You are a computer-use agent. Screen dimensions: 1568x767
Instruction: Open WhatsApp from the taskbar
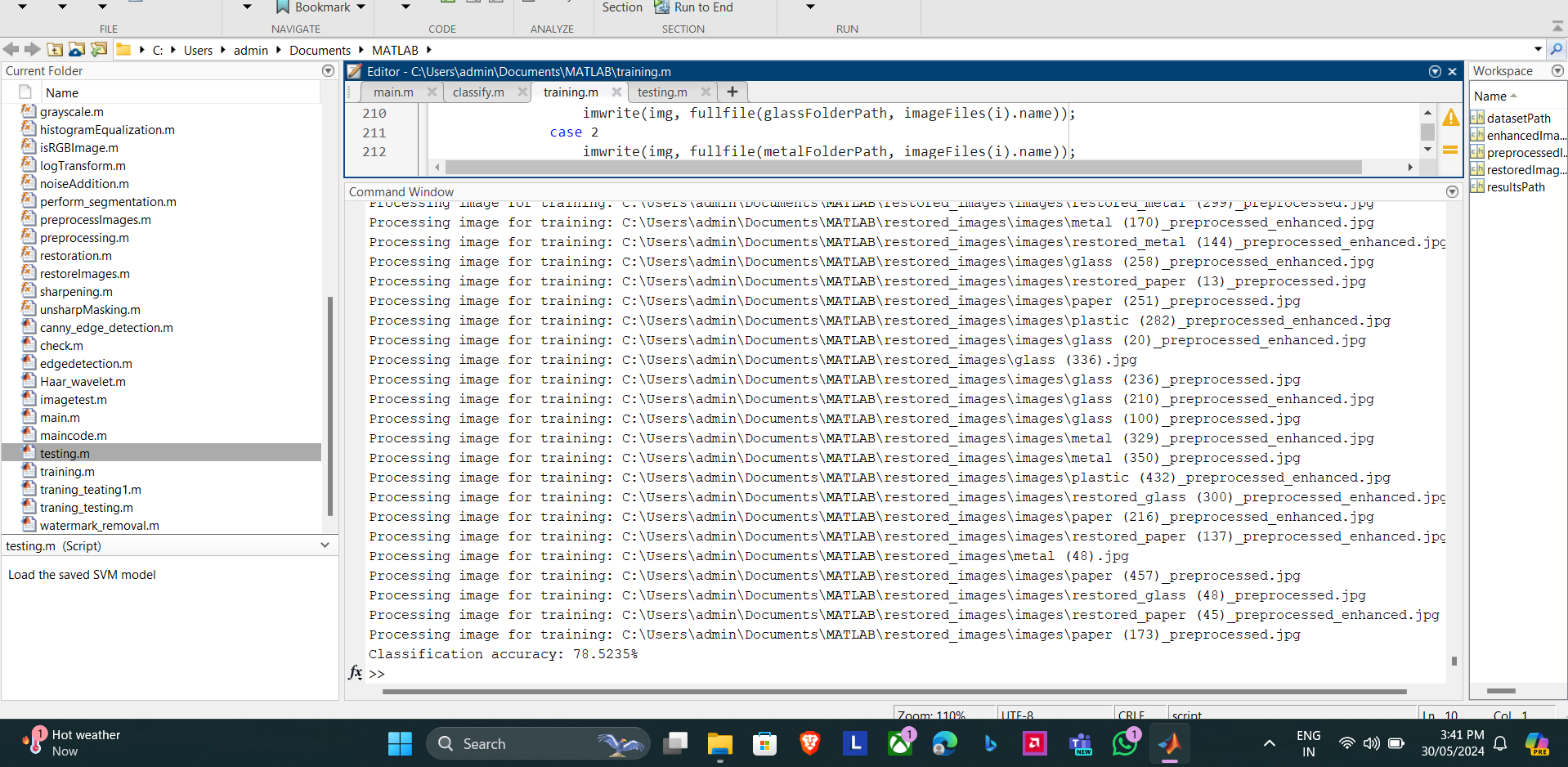pyautogui.click(x=1125, y=743)
